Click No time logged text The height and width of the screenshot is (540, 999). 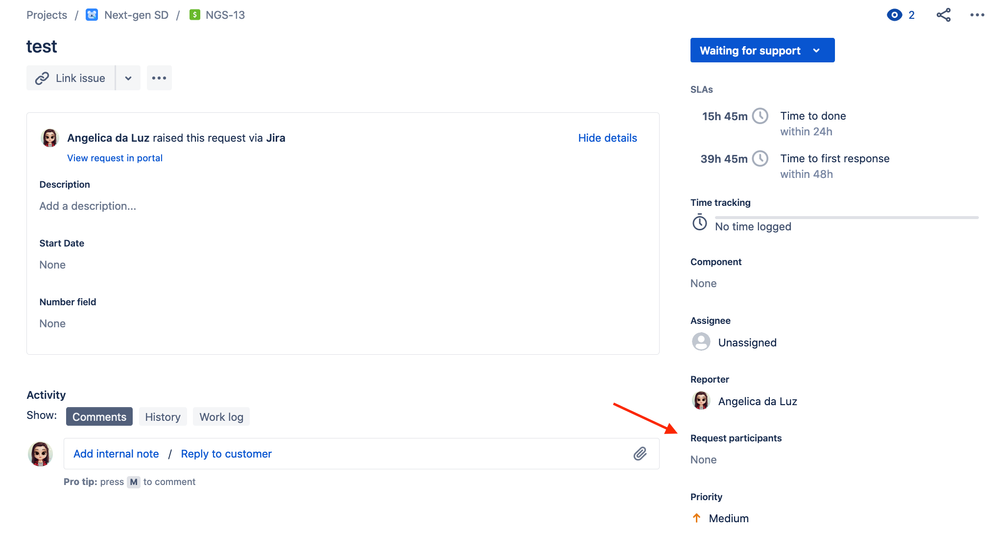point(753,227)
